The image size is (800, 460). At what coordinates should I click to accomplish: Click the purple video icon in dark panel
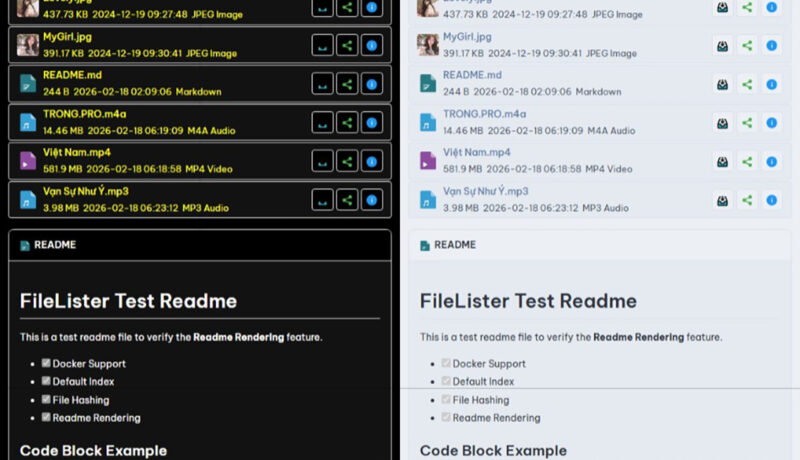(x=28, y=161)
